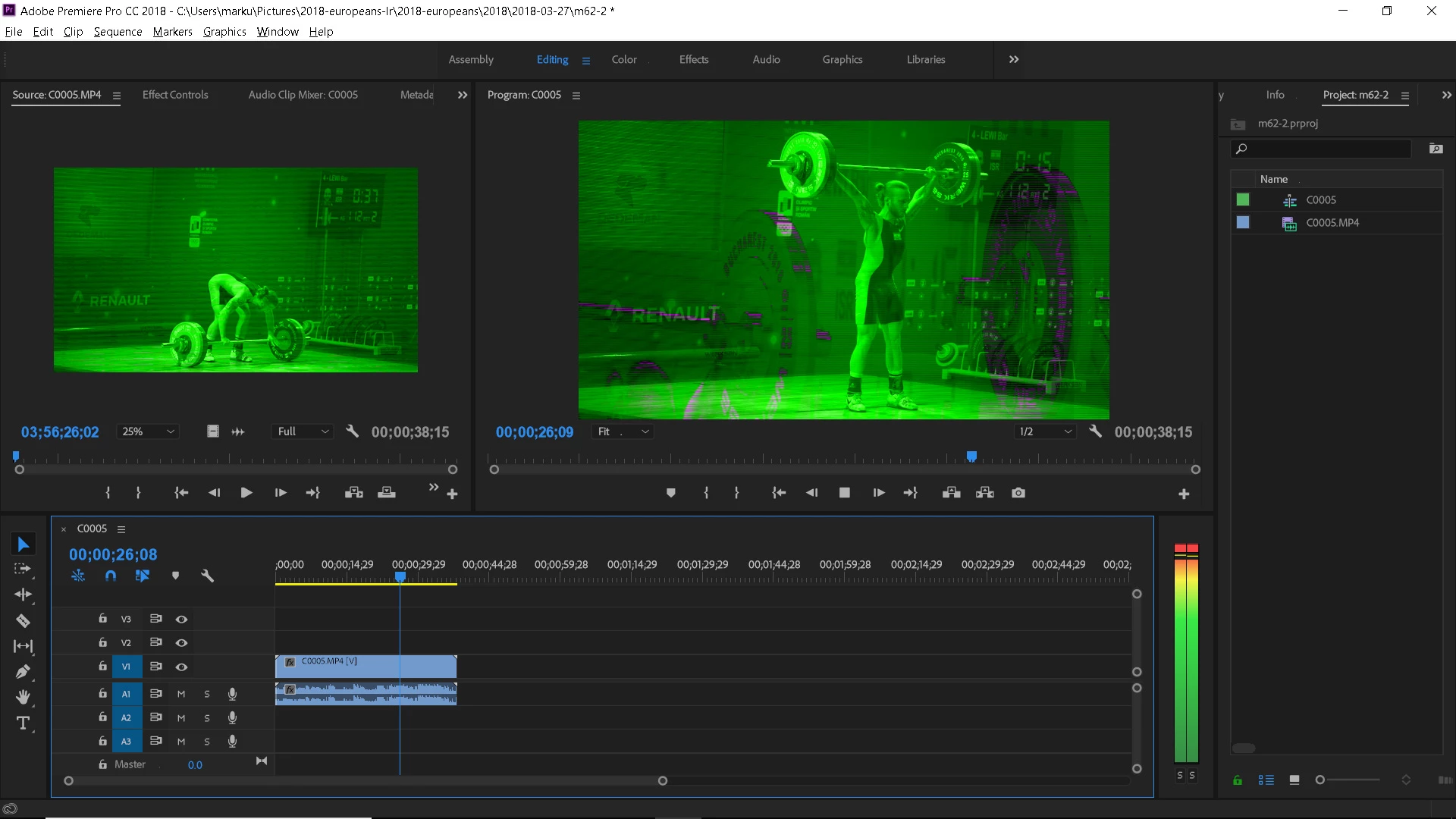
Task: Select C0005.MP4 in Project panel
Action: 1332,223
